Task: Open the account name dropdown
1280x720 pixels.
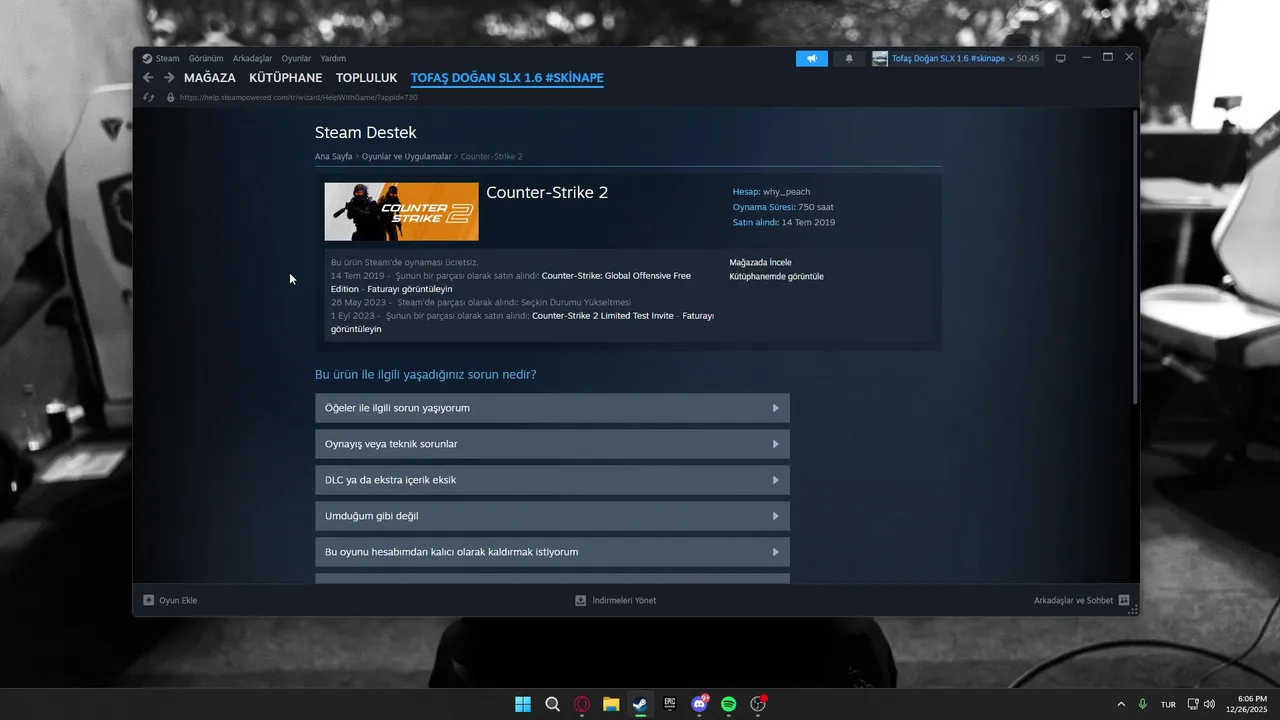Action: coord(952,58)
